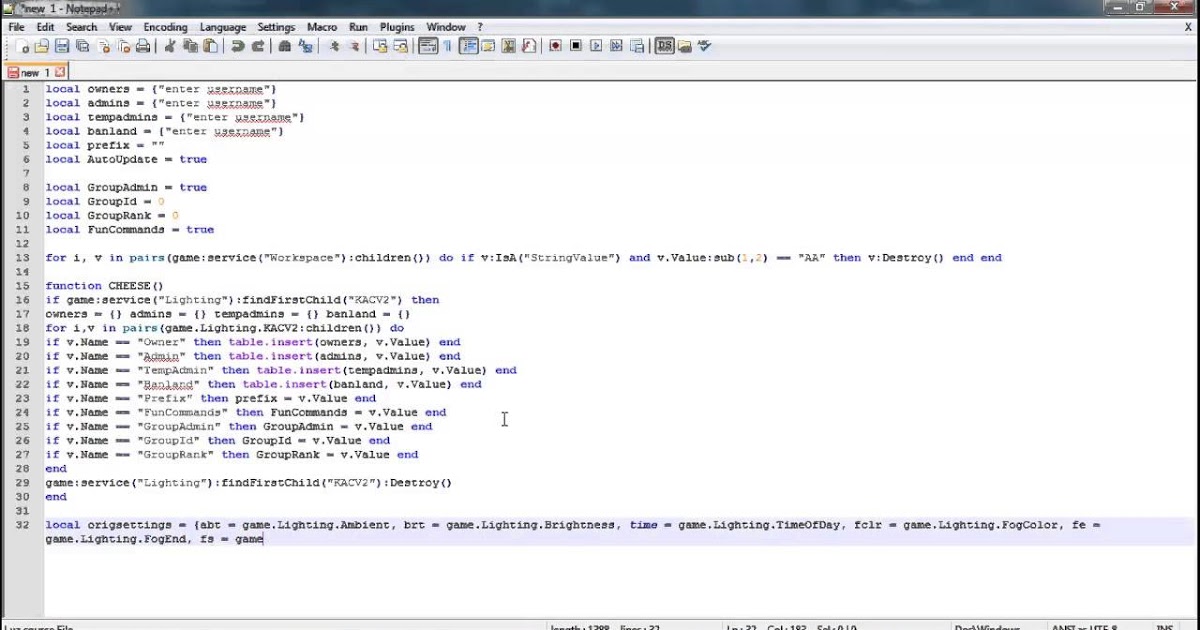Viewport: 1200px width, 630px height.
Task: Open the View menu
Action: pyautogui.click(x=120, y=27)
